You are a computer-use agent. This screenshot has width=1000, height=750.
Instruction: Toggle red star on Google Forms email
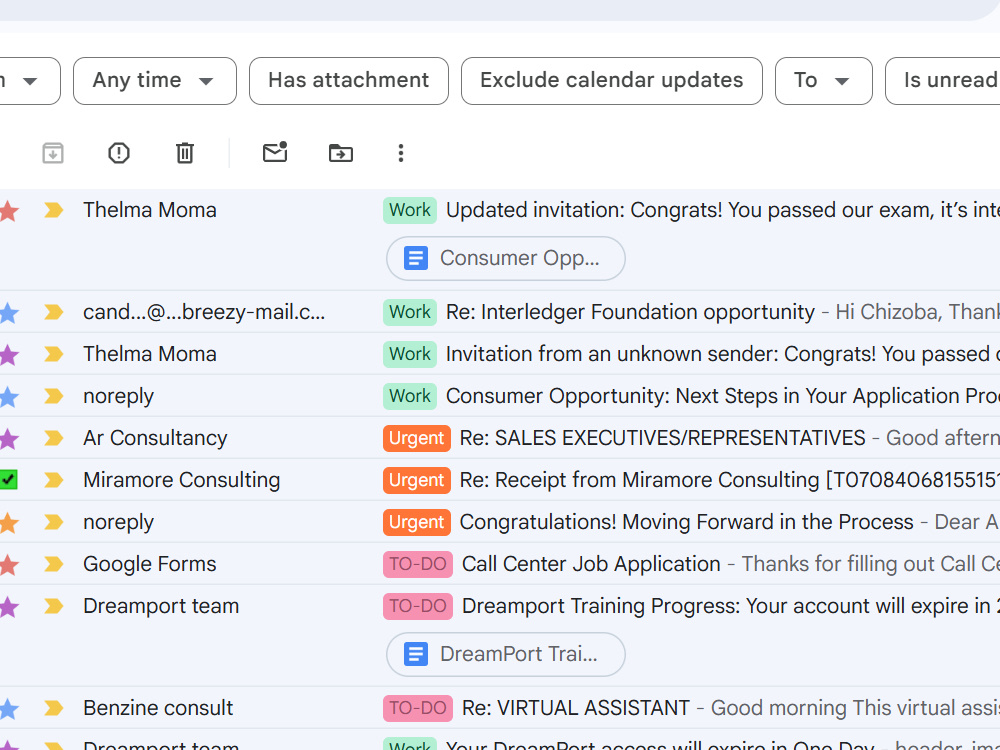pos(8,565)
